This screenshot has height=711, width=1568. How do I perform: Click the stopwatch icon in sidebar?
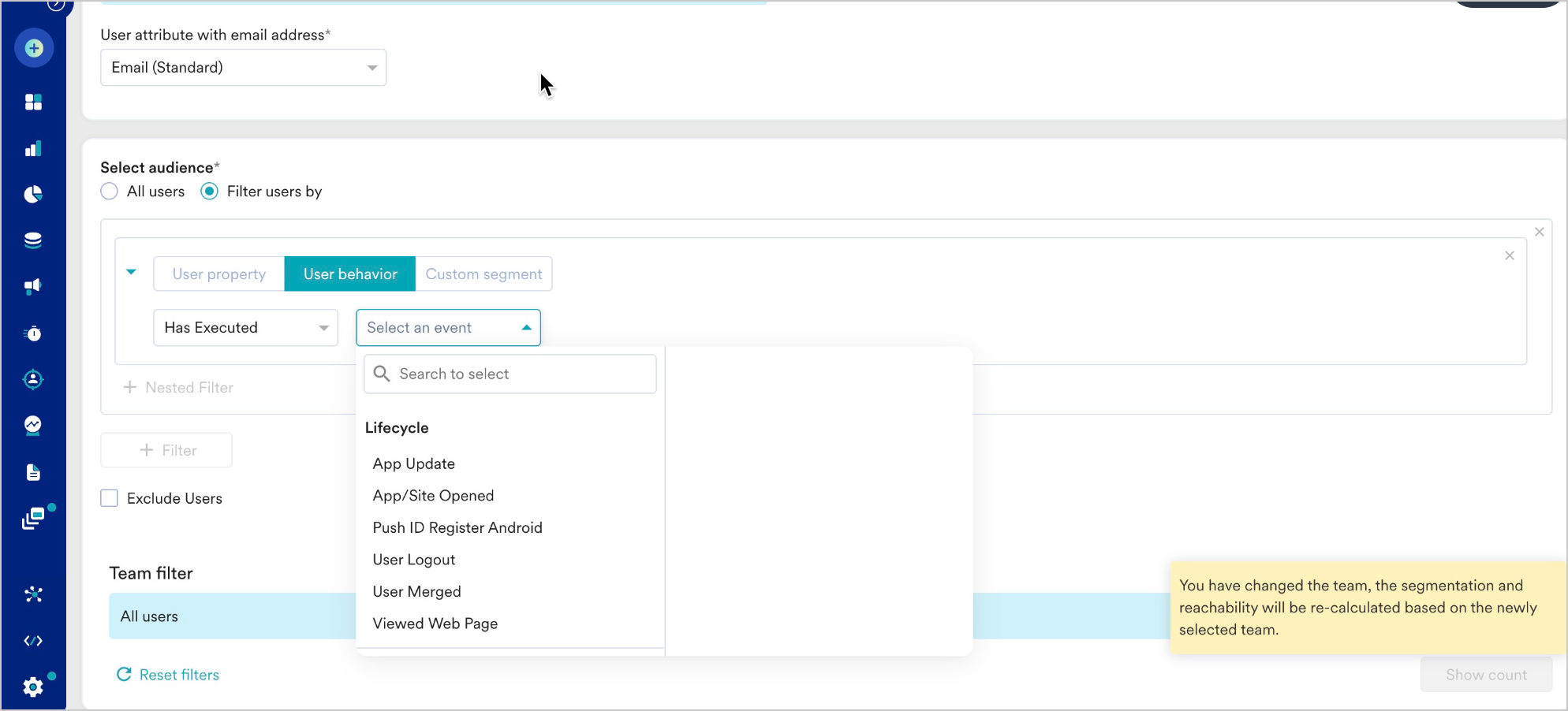(33, 333)
